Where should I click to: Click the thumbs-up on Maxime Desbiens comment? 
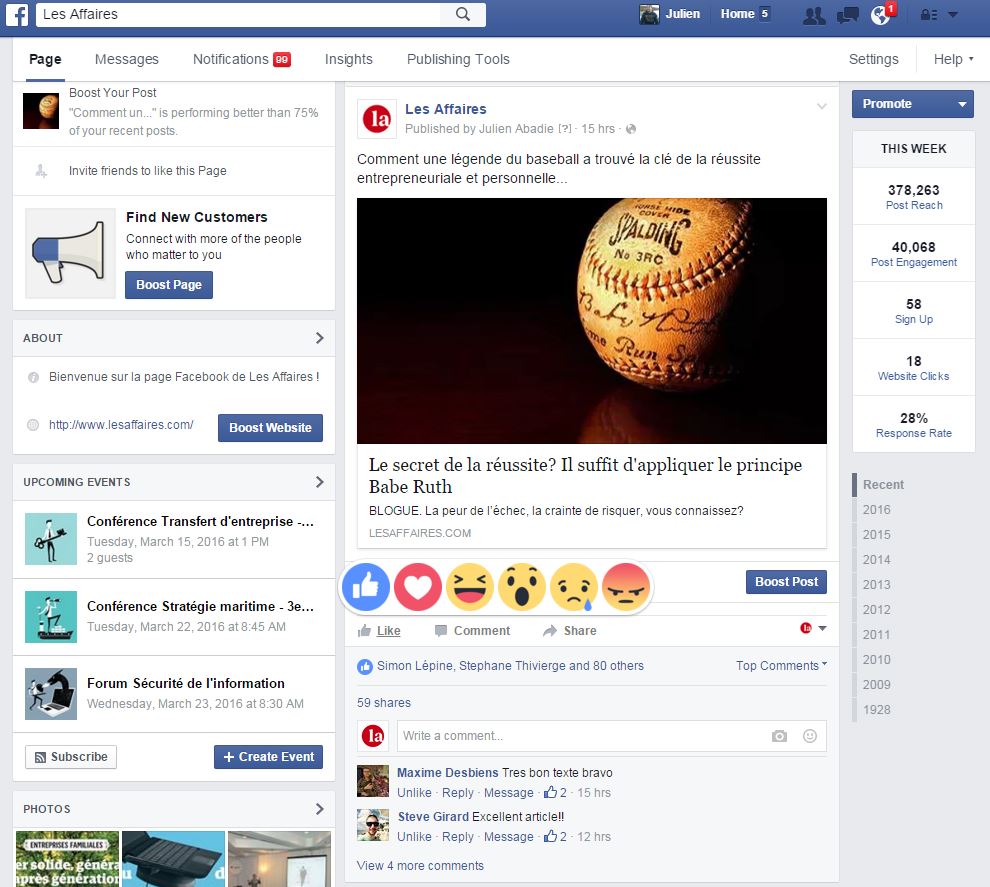(551, 792)
